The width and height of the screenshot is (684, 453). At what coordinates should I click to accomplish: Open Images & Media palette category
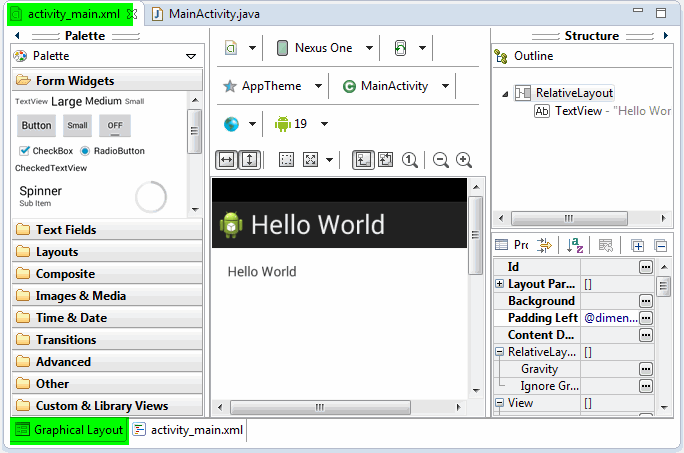(107, 296)
